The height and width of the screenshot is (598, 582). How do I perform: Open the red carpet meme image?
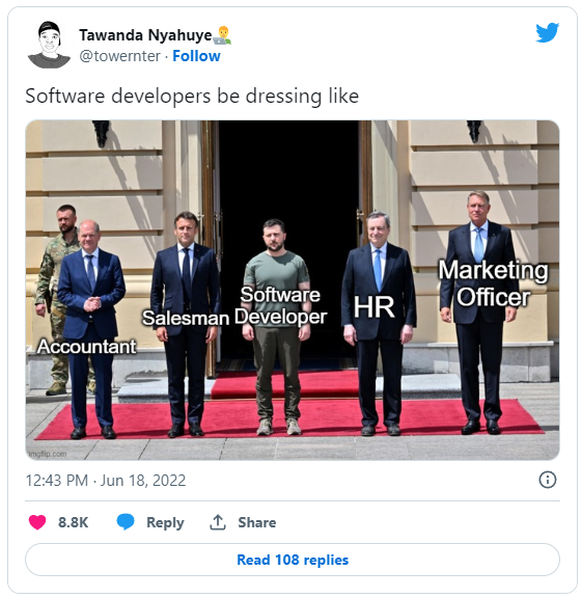click(x=293, y=290)
